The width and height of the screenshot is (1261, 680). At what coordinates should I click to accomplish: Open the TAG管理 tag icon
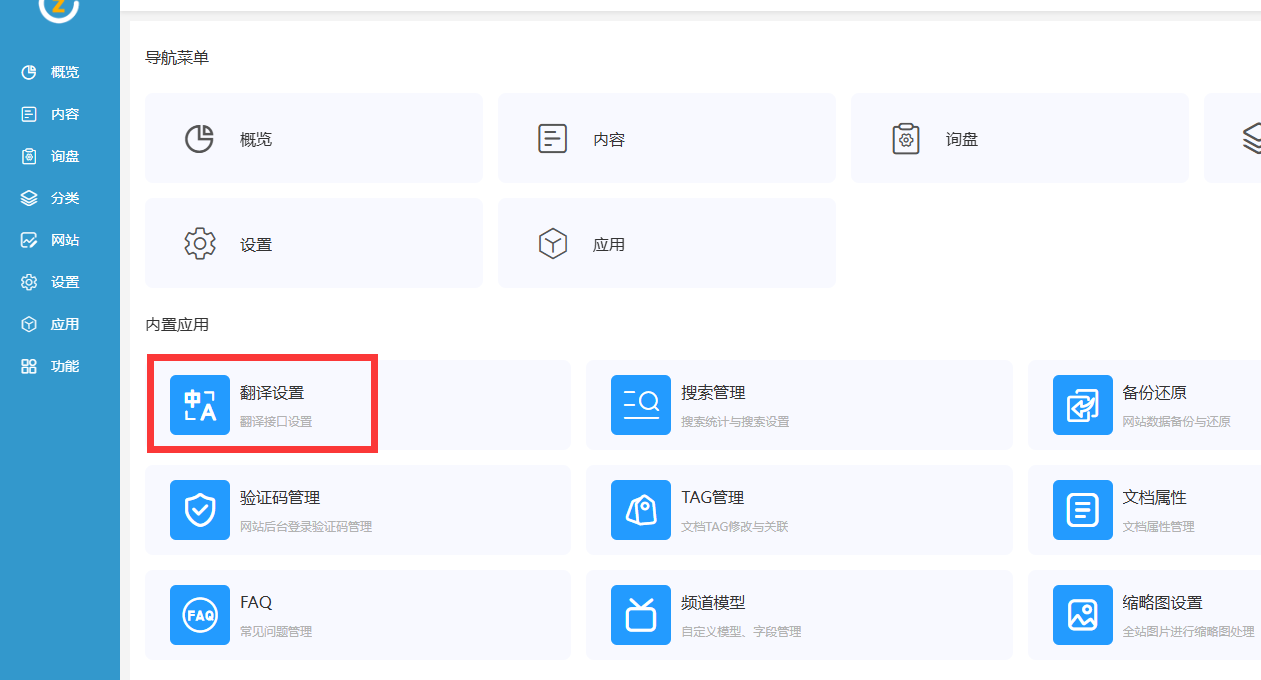(641, 510)
